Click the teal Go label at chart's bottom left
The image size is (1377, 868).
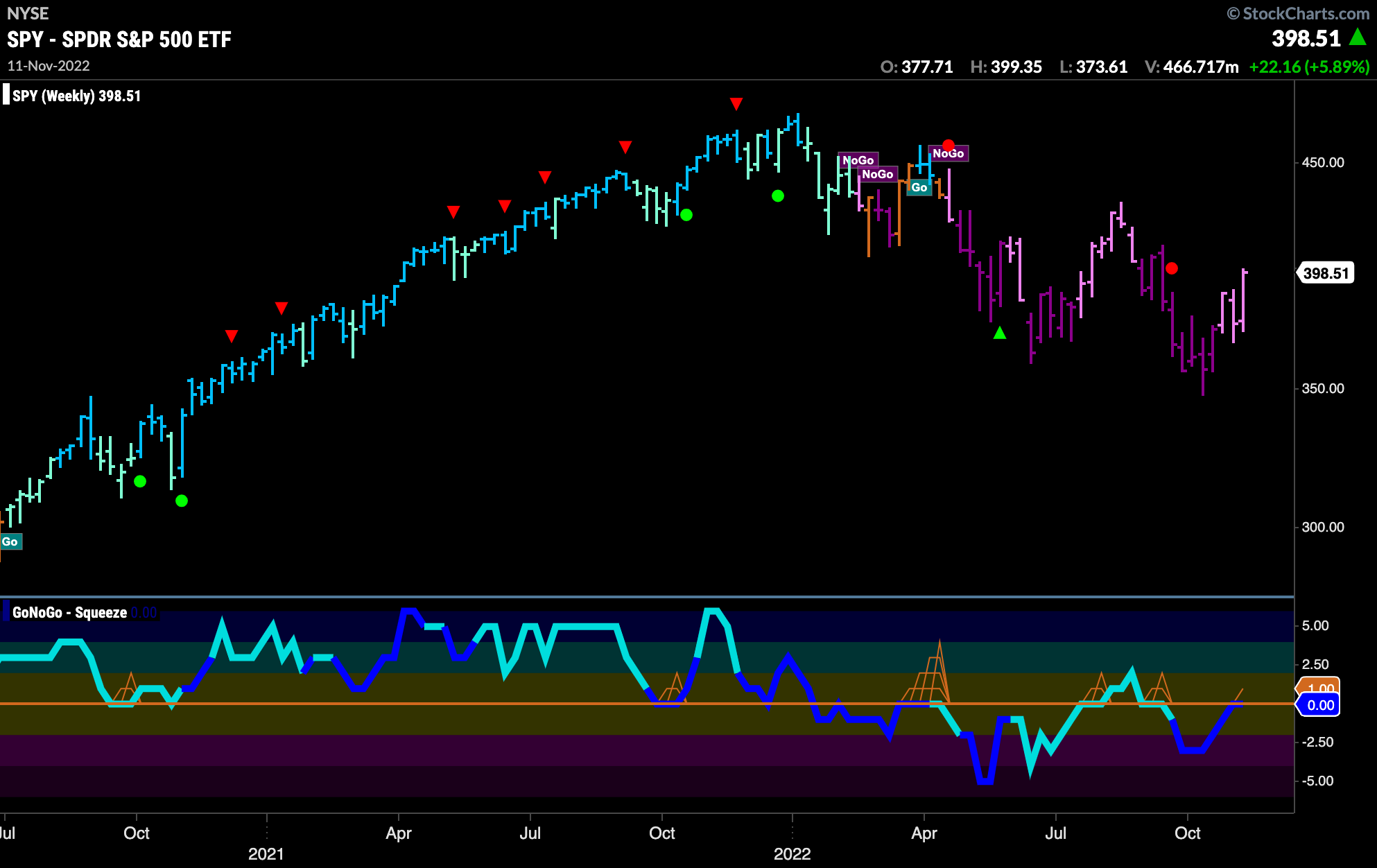click(x=10, y=541)
